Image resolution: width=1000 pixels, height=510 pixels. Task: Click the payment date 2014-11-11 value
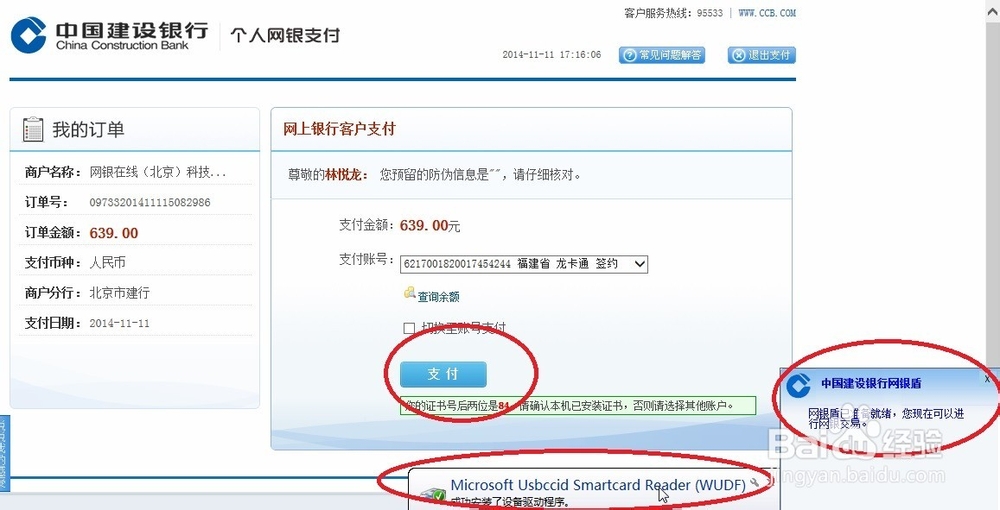pos(119,323)
